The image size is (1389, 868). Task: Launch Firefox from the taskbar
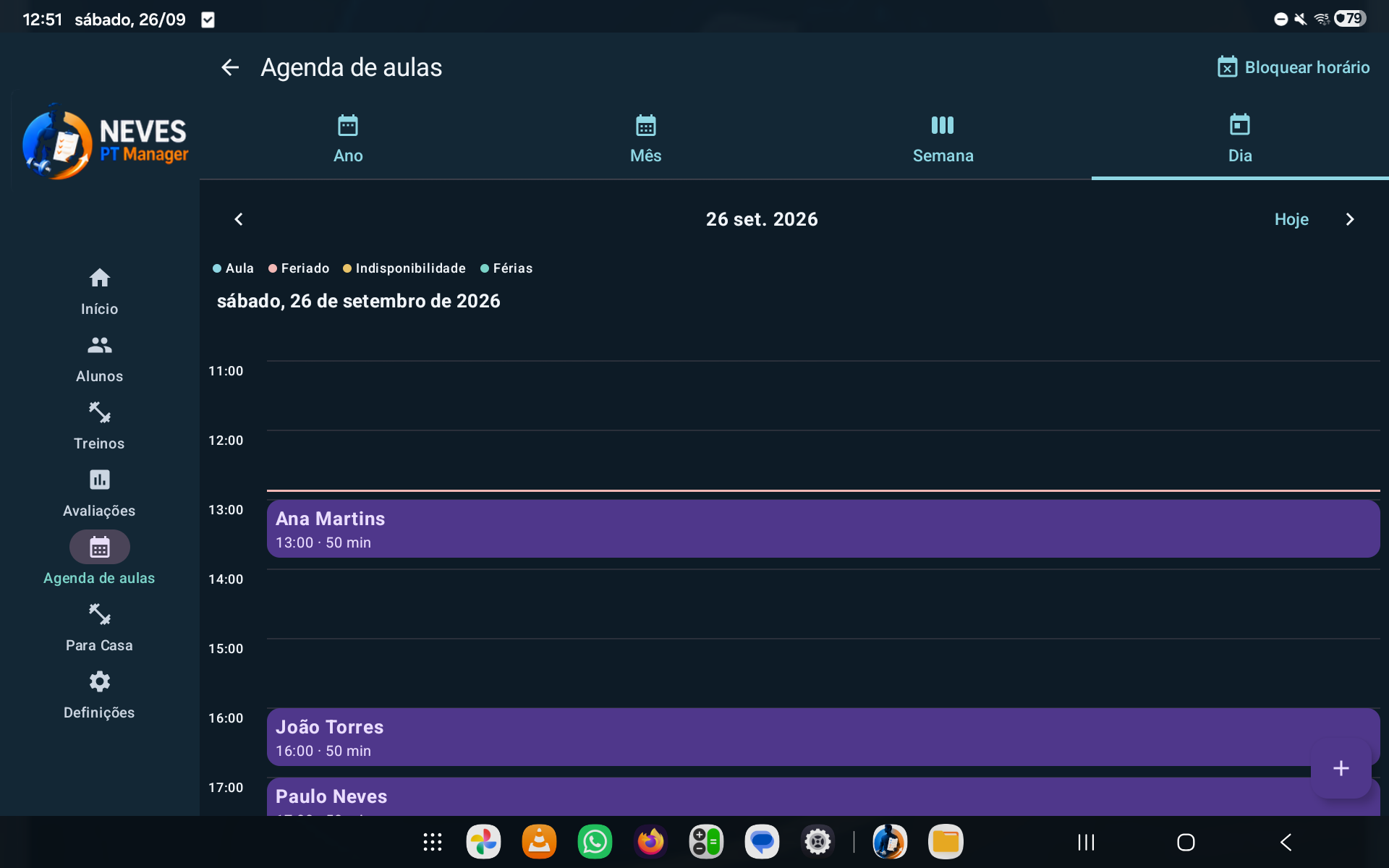[650, 842]
